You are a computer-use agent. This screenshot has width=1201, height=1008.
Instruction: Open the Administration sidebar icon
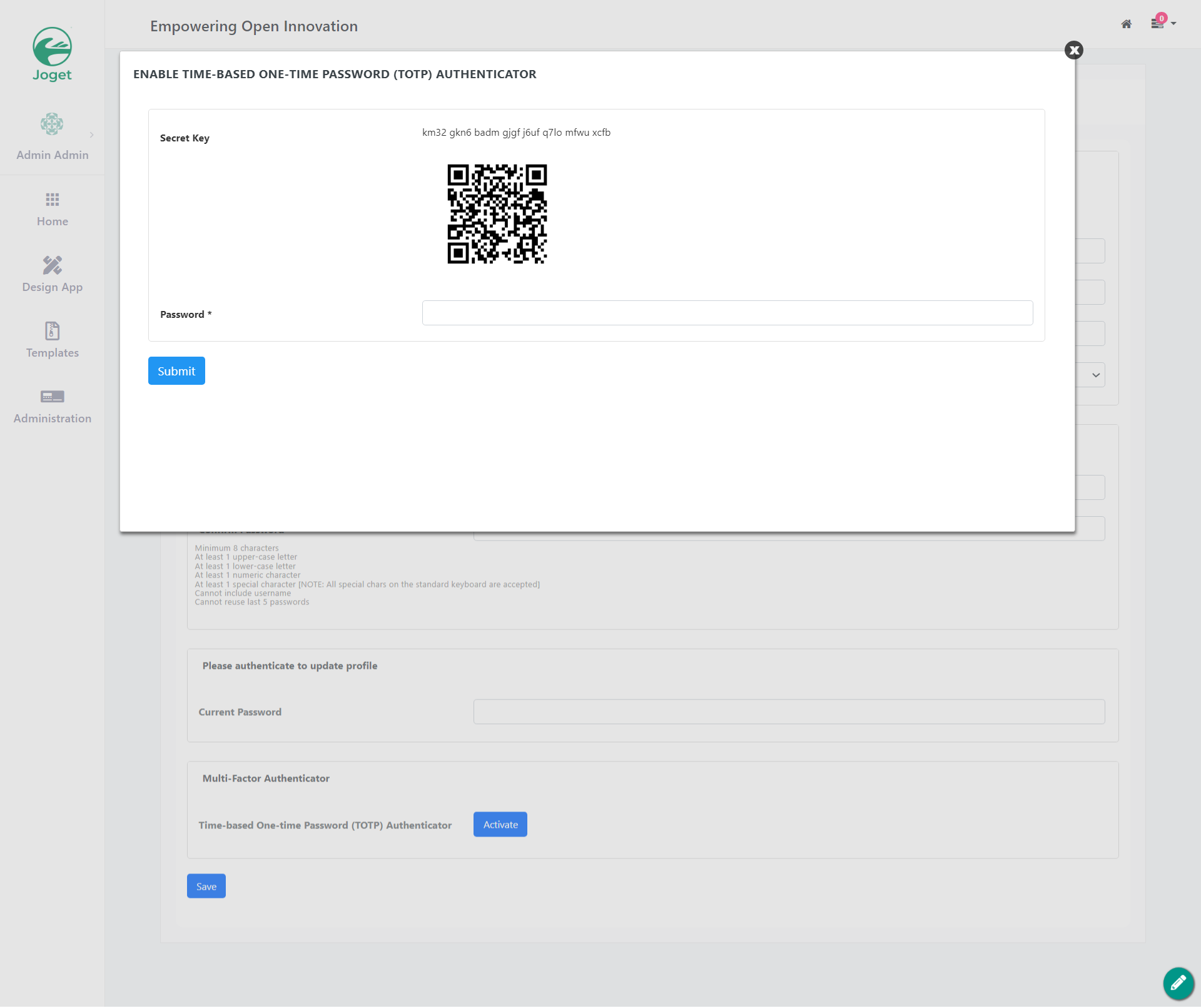coord(52,397)
